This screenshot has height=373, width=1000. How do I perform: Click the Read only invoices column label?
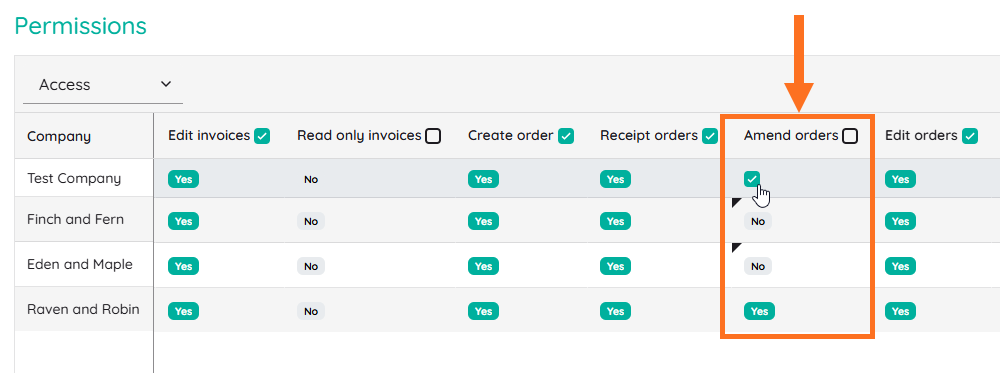tap(359, 135)
